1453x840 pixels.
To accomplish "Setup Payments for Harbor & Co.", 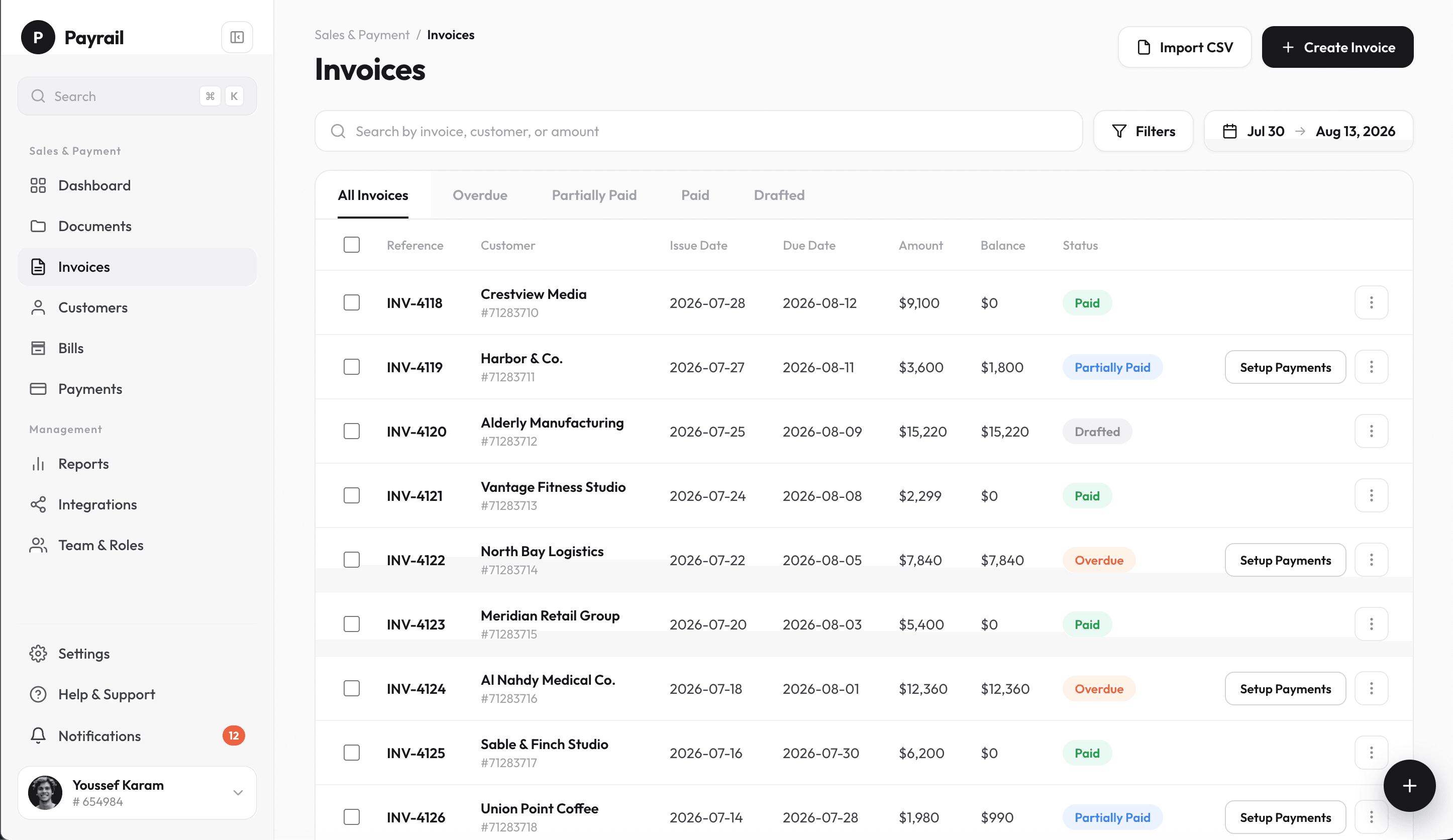I will pyautogui.click(x=1285, y=367).
